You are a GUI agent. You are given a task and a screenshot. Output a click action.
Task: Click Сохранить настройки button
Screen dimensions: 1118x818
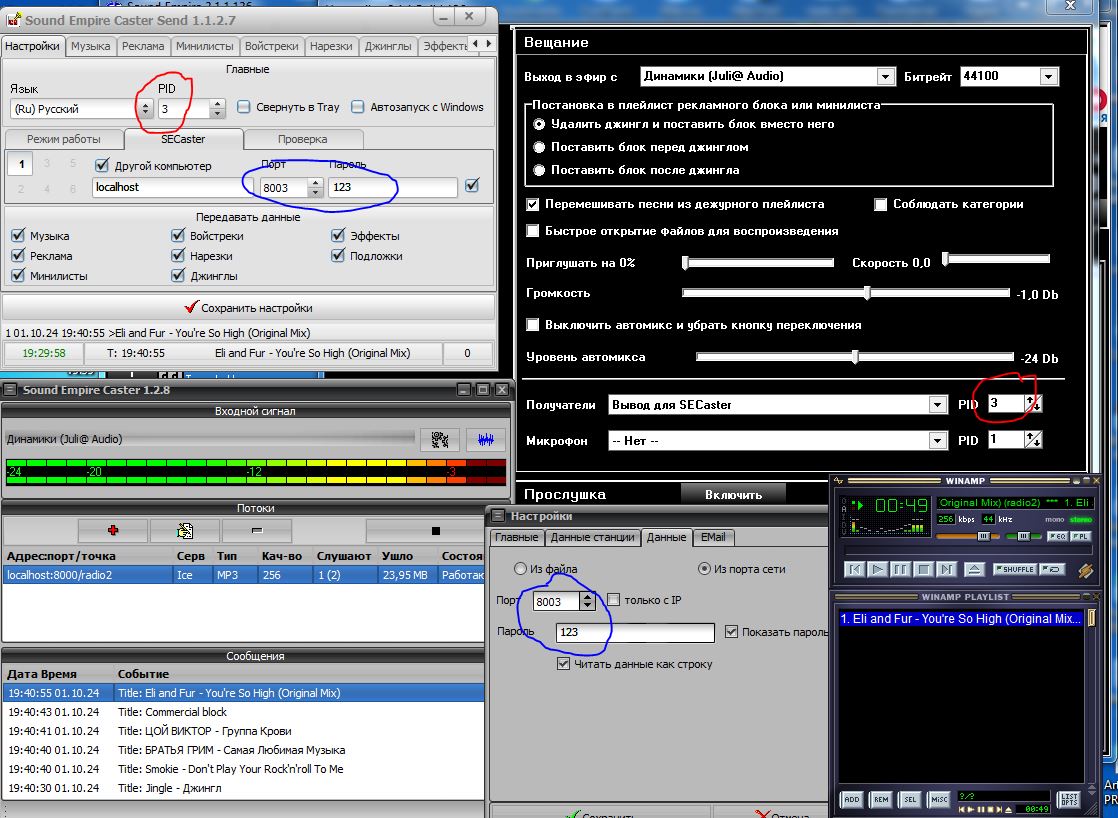(248, 308)
